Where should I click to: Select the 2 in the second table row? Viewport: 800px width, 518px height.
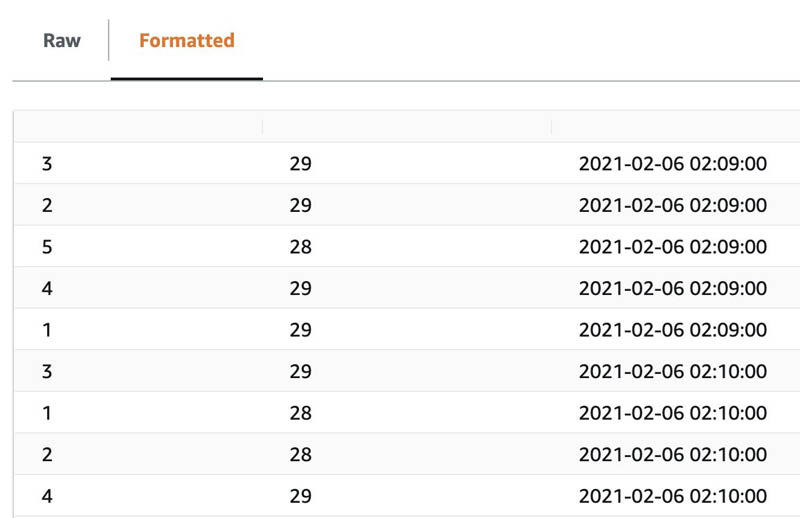click(47, 205)
